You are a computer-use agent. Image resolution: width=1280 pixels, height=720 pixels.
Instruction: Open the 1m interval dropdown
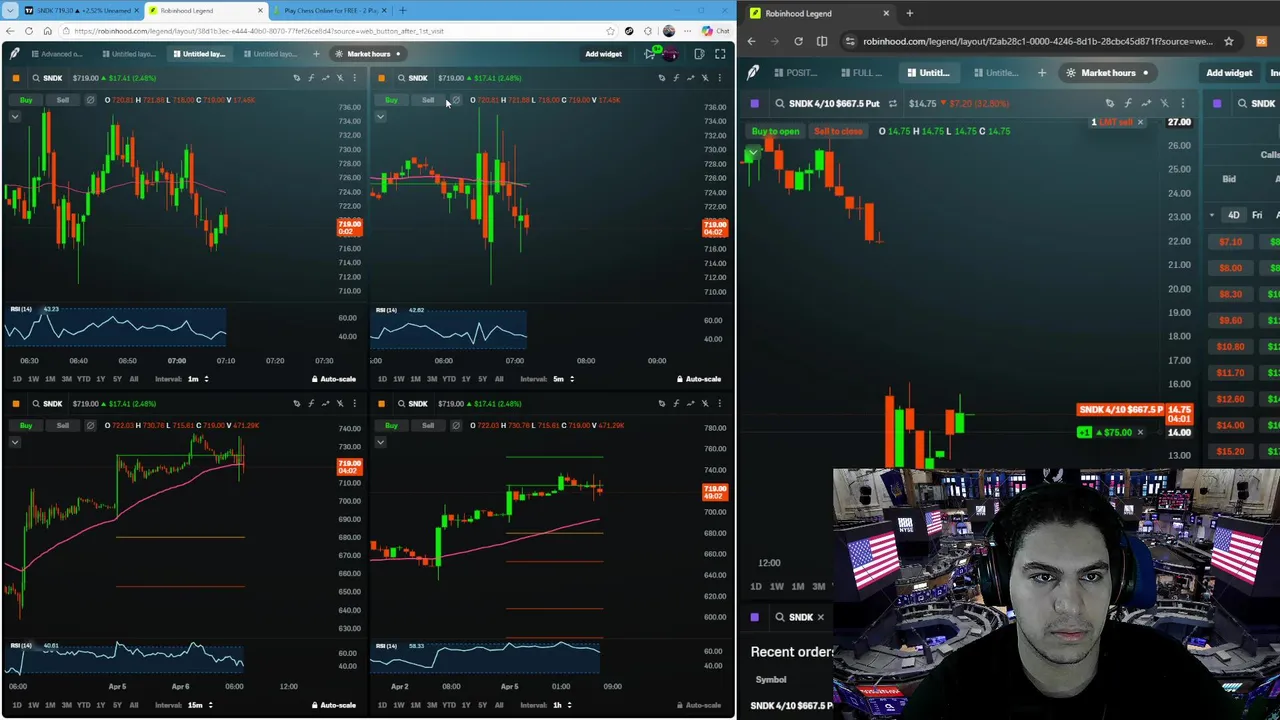tap(198, 379)
